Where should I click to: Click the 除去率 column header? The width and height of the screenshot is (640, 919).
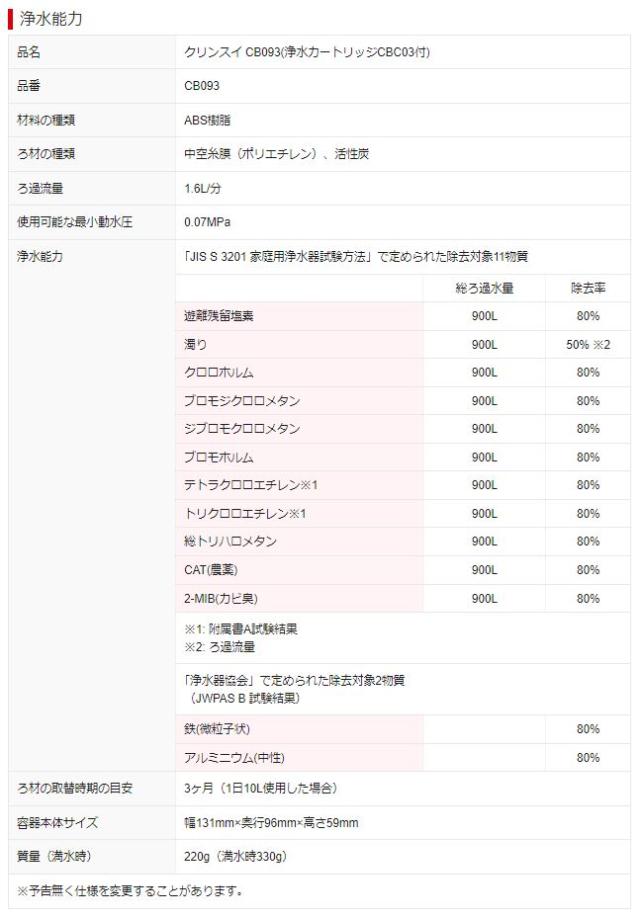(x=587, y=288)
